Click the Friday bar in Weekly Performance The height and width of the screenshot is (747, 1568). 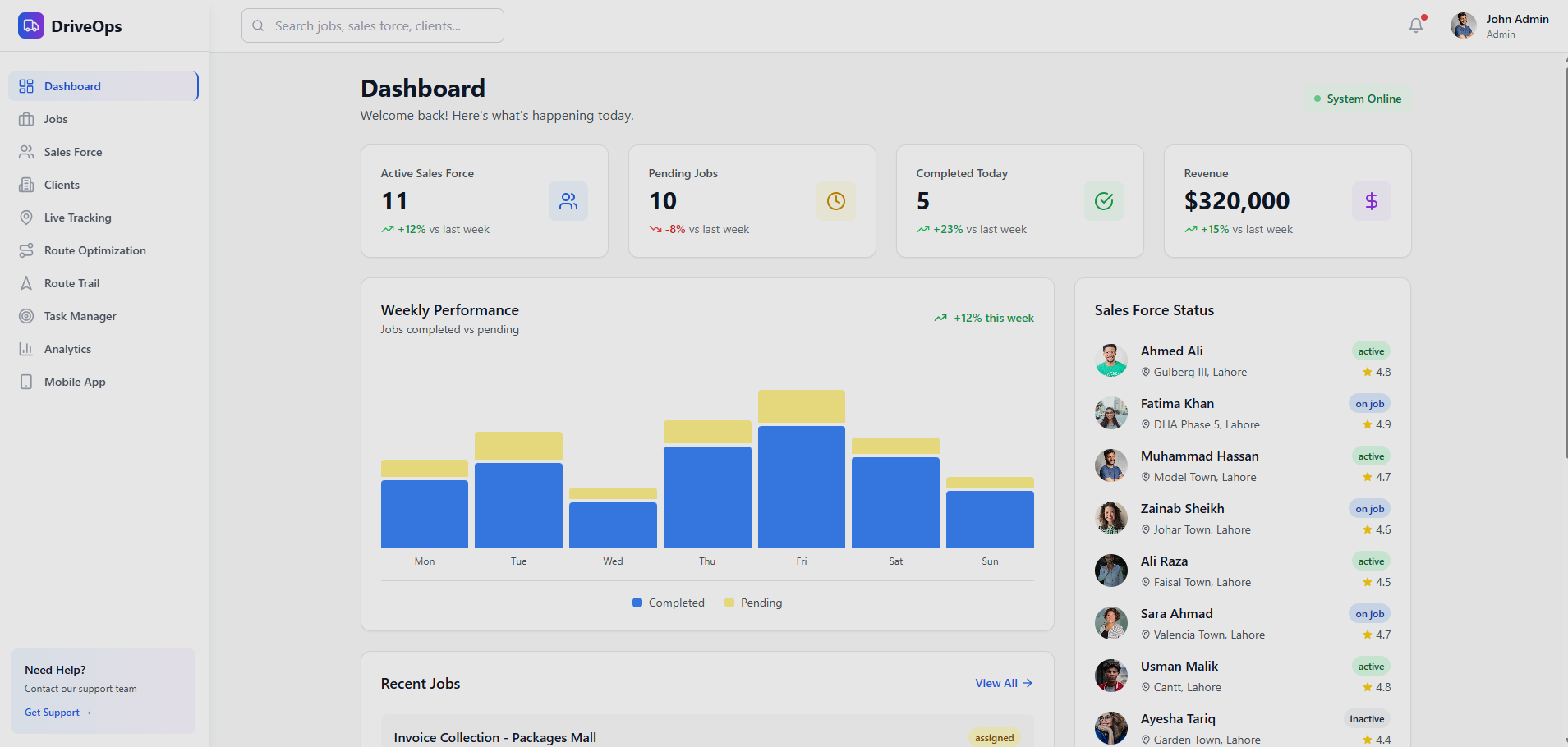click(x=801, y=484)
